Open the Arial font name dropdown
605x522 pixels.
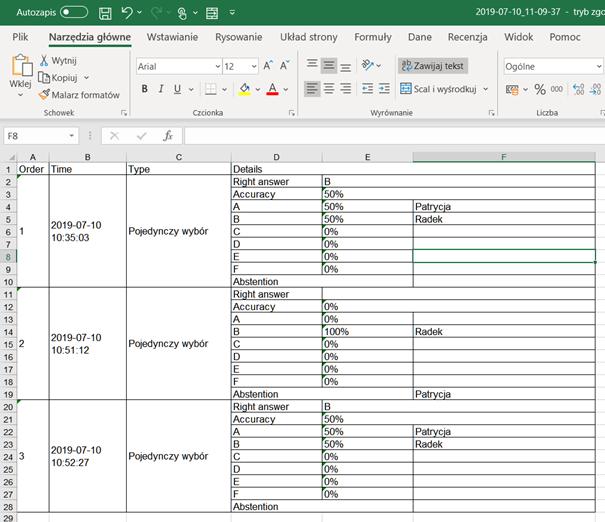pos(218,67)
